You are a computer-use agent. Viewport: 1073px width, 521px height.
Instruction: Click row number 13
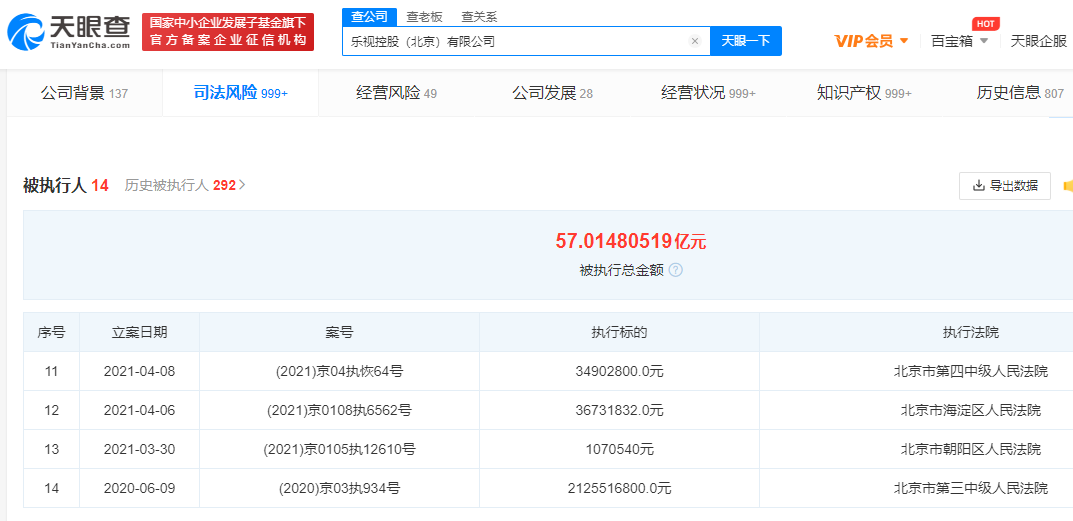pyautogui.click(x=51, y=450)
